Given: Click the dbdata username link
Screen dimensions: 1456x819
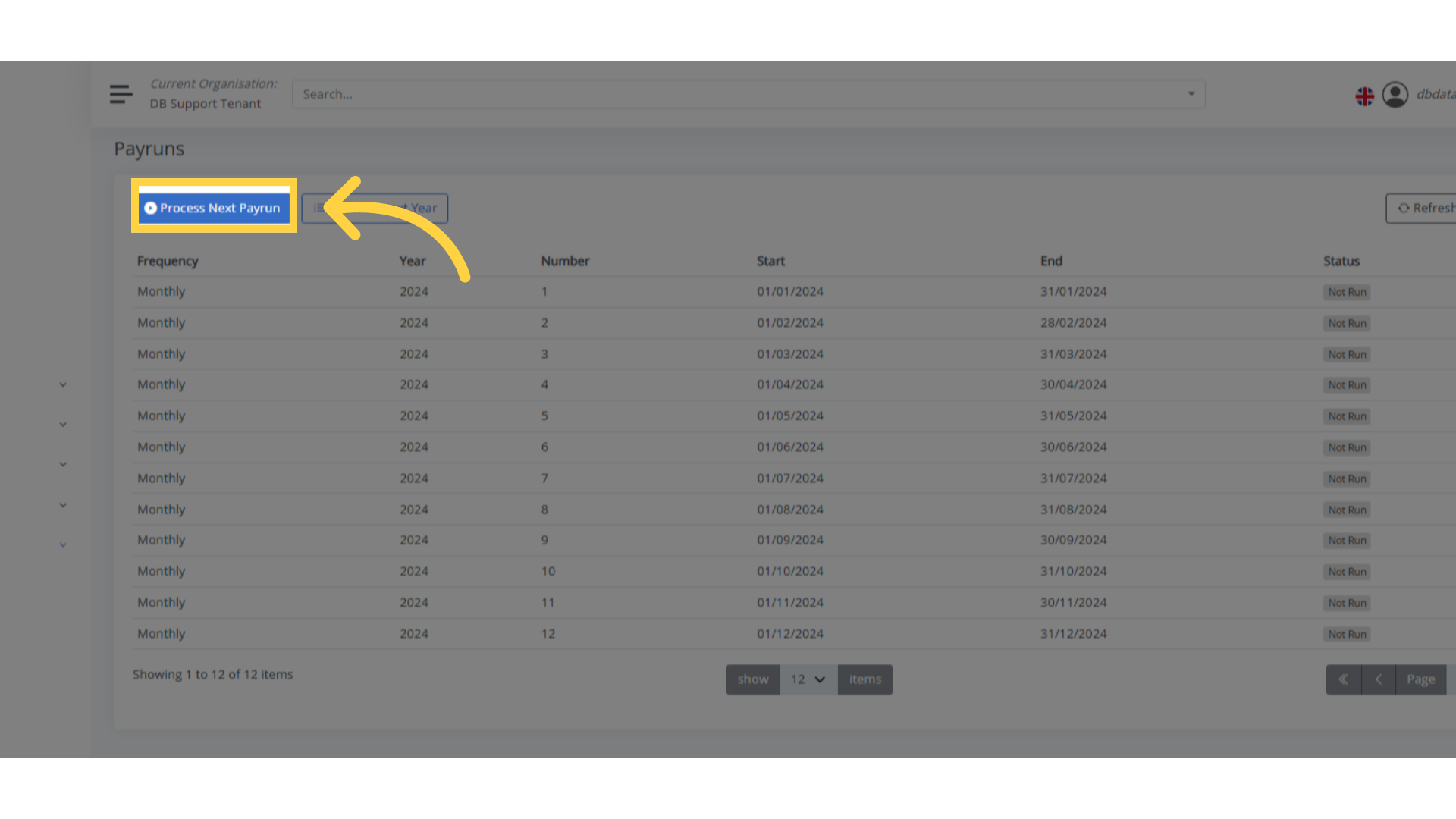Looking at the screenshot, I should [x=1436, y=94].
